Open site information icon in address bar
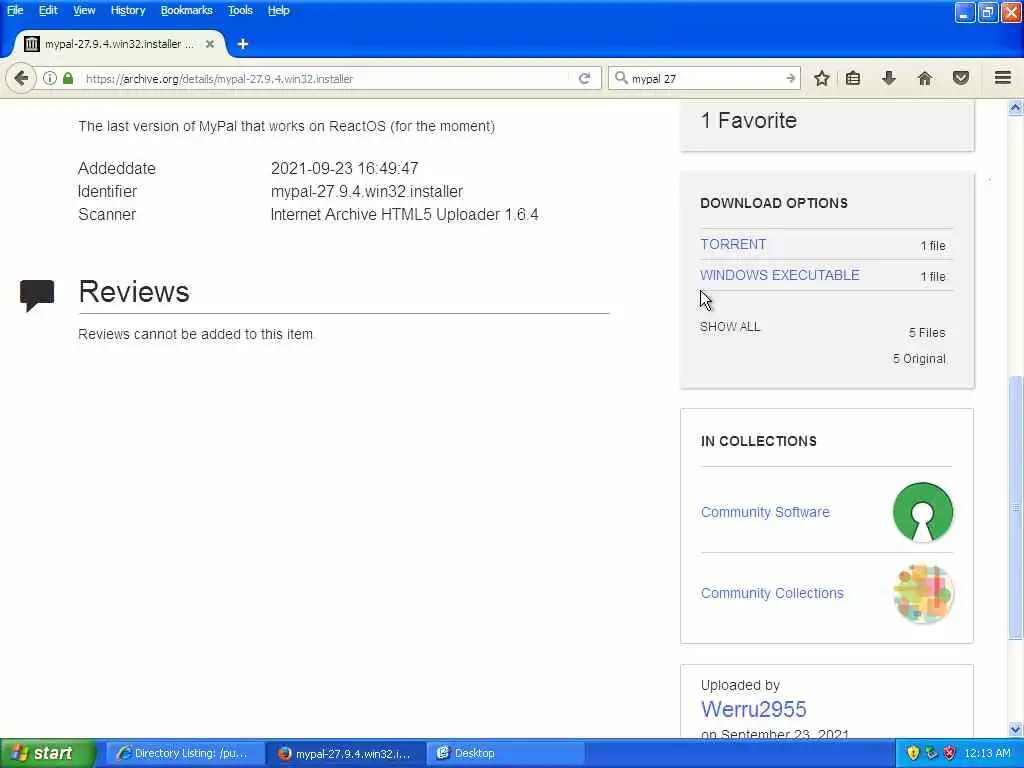Screen dimensions: 1024x768 [x=50, y=78]
